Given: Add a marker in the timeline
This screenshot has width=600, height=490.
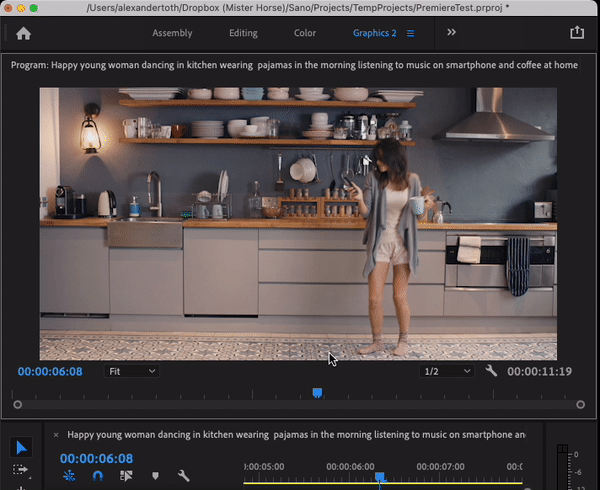Looking at the screenshot, I should pyautogui.click(x=155, y=476).
